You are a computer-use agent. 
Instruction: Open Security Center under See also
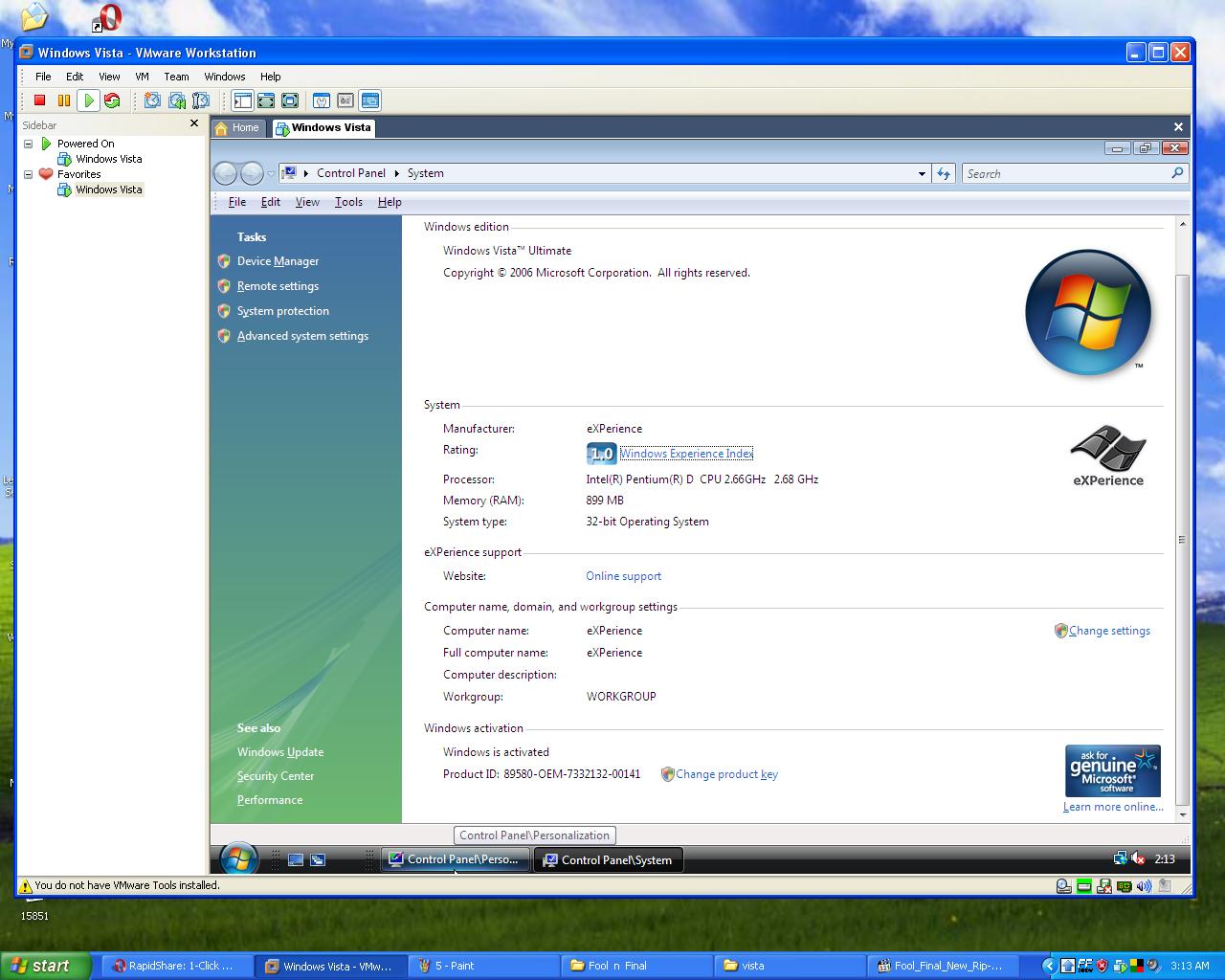point(276,776)
